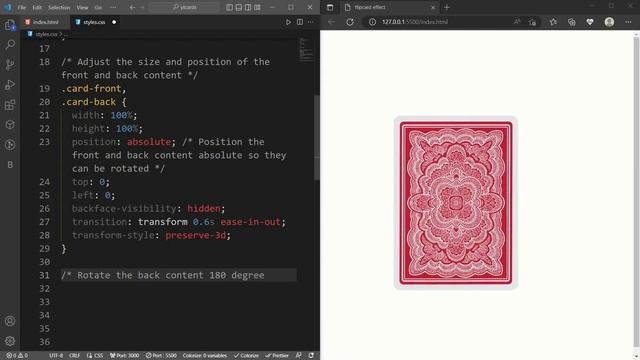Open a new browser tab
The image size is (640, 360).
coord(447,7)
